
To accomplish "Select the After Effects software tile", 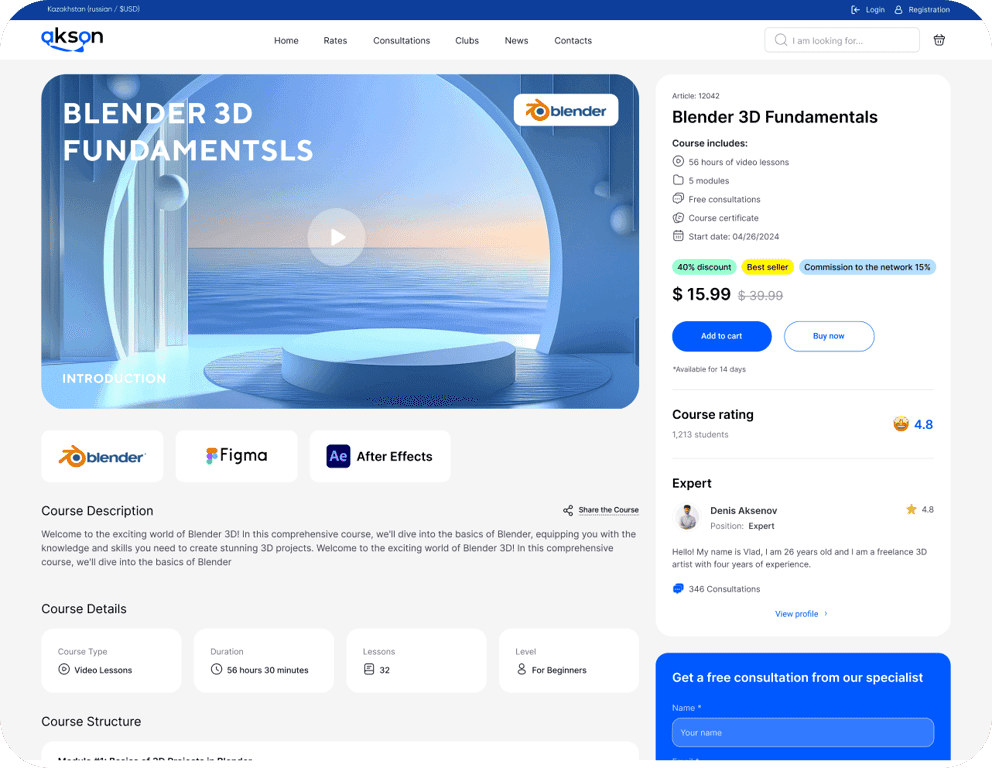I will pyautogui.click(x=380, y=456).
